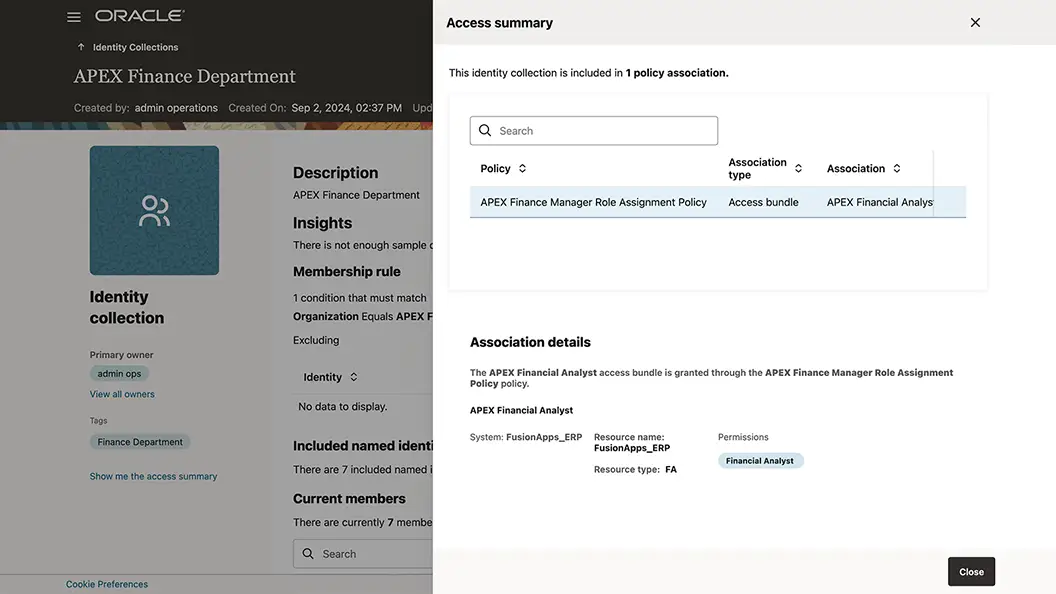The width and height of the screenshot is (1056, 594).
Task: Click the Oracle logo
Action: pyautogui.click(x=139, y=15)
